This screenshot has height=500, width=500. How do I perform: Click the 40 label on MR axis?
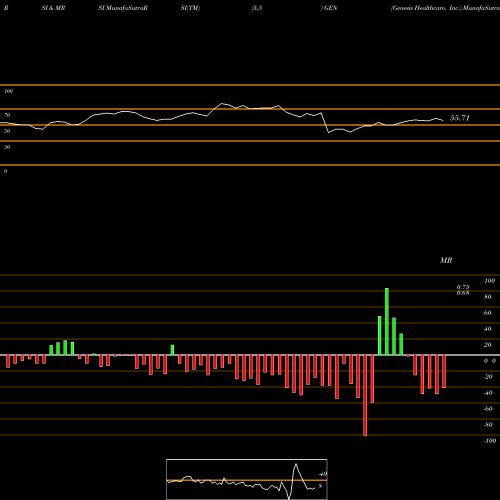point(488,329)
